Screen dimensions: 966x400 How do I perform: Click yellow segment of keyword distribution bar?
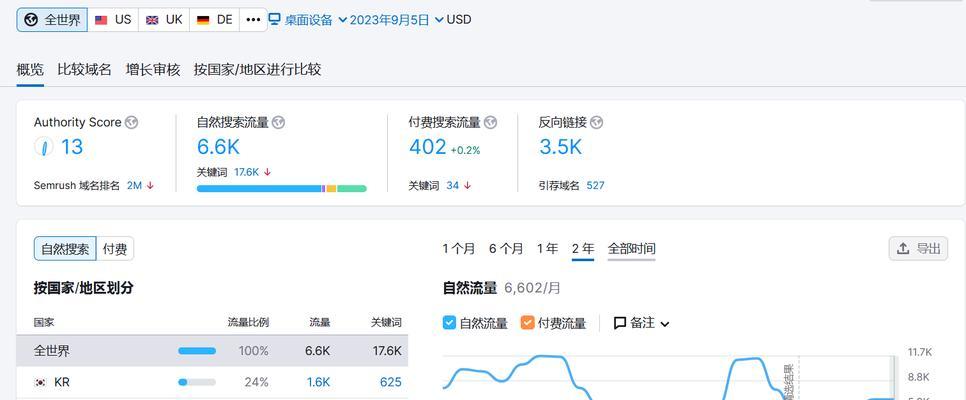coord(331,189)
